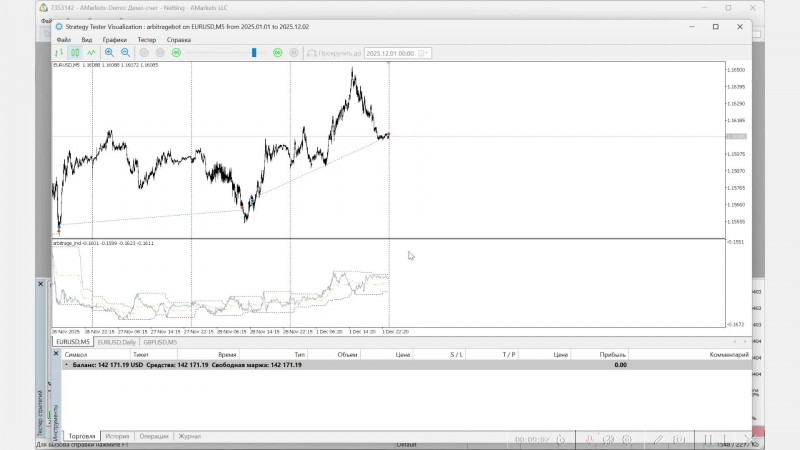Click the camera screenshot icon in recording overlay
This screenshot has height=450, width=800.
pyautogui.click(x=679, y=439)
